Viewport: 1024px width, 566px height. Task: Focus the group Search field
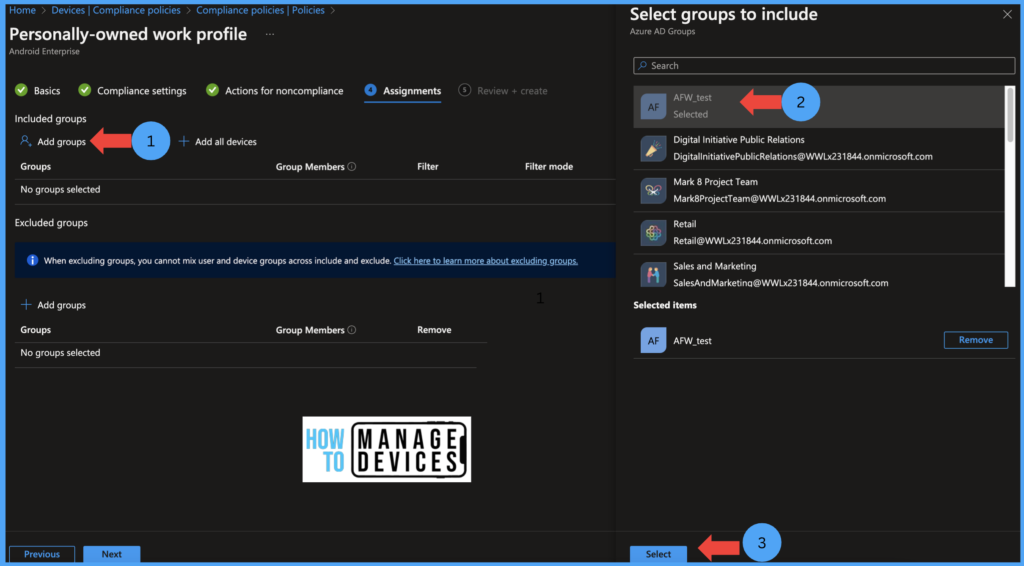coord(824,65)
